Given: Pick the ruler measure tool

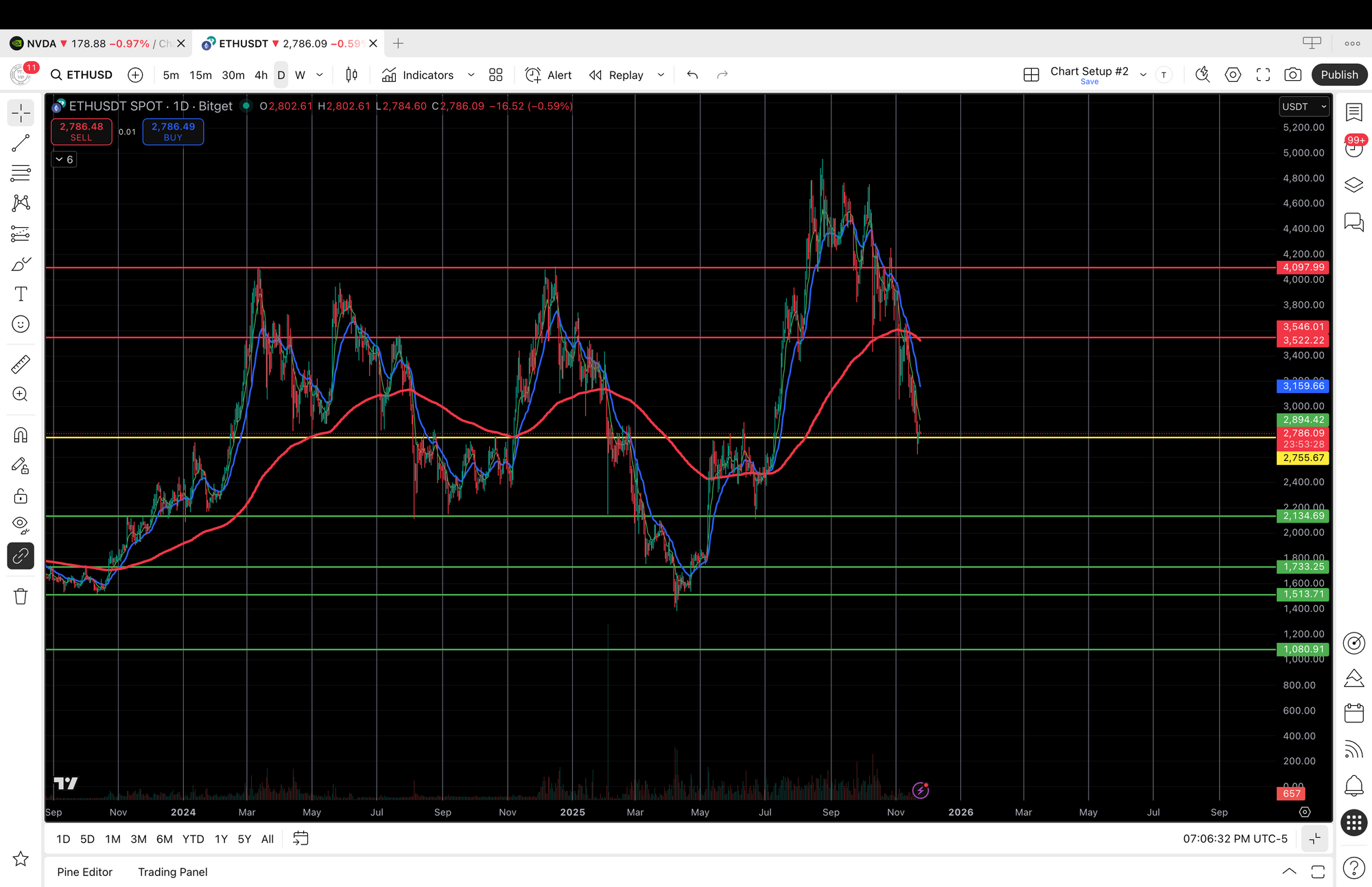Looking at the screenshot, I should [x=21, y=364].
